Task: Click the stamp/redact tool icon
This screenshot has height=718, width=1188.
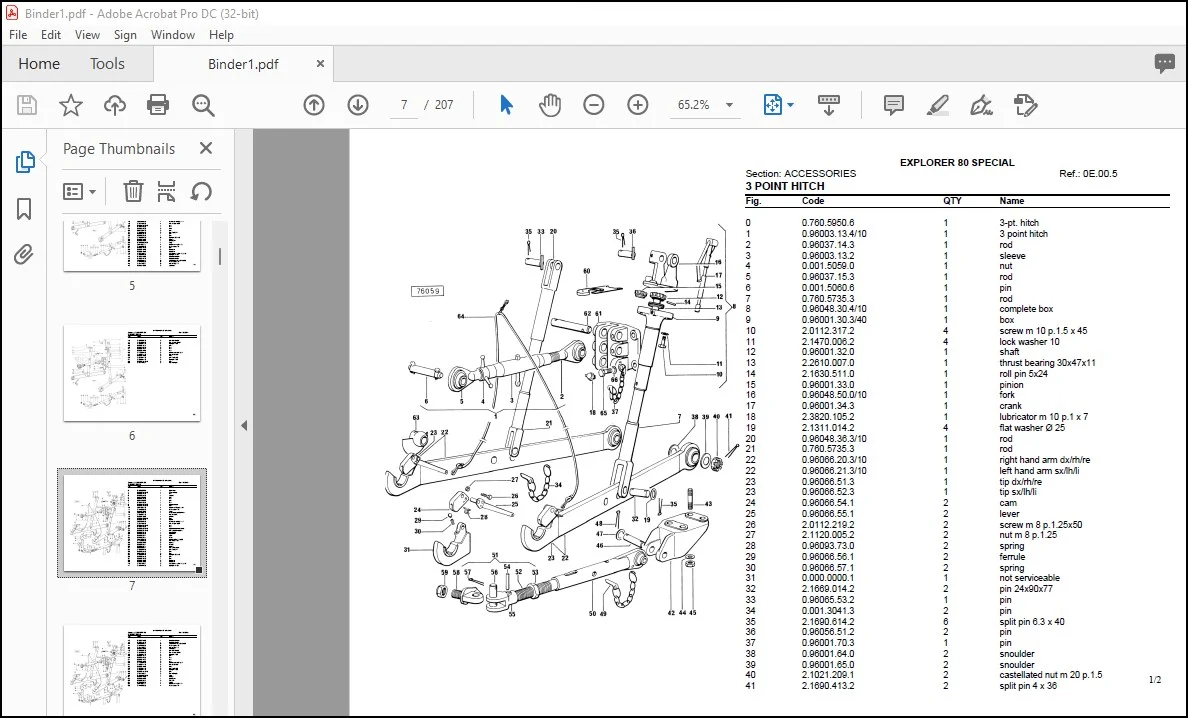Action: (1025, 105)
